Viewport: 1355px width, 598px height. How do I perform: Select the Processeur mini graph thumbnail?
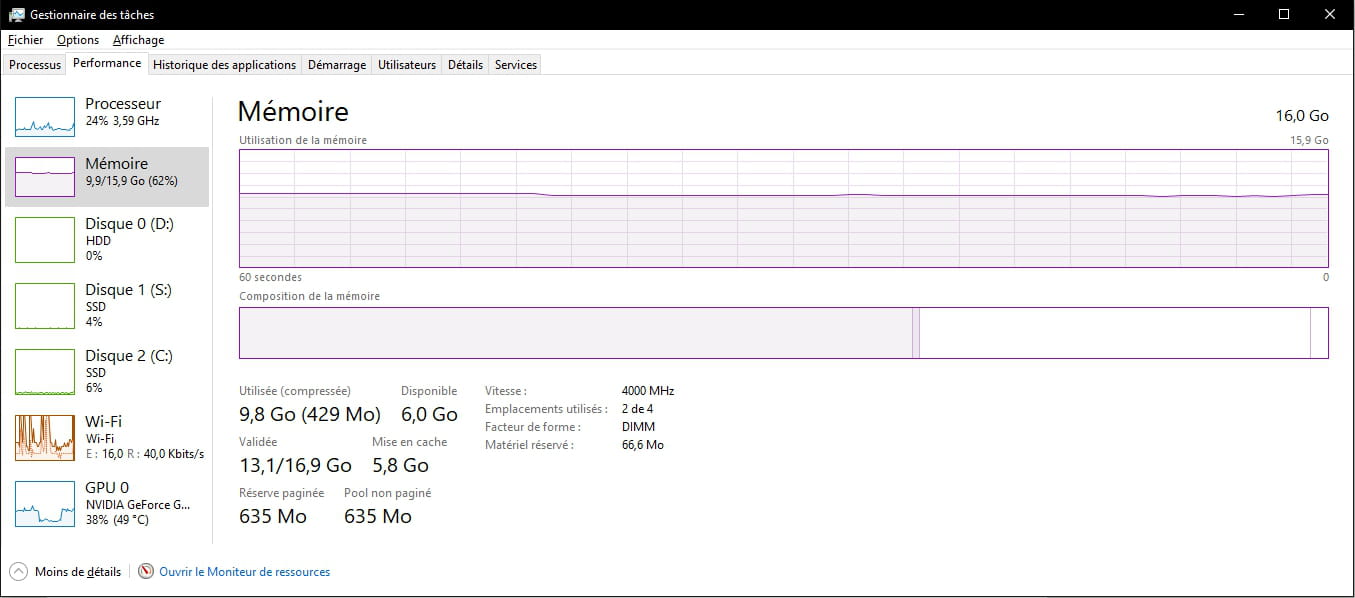45,117
